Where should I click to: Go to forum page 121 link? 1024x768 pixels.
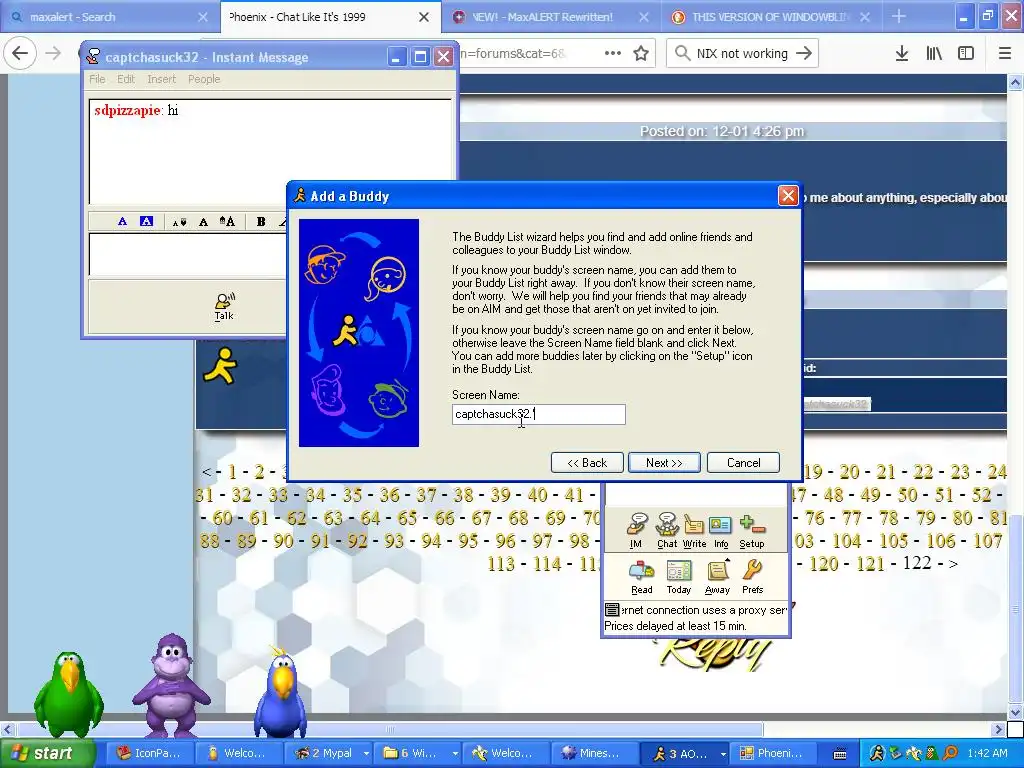click(870, 564)
